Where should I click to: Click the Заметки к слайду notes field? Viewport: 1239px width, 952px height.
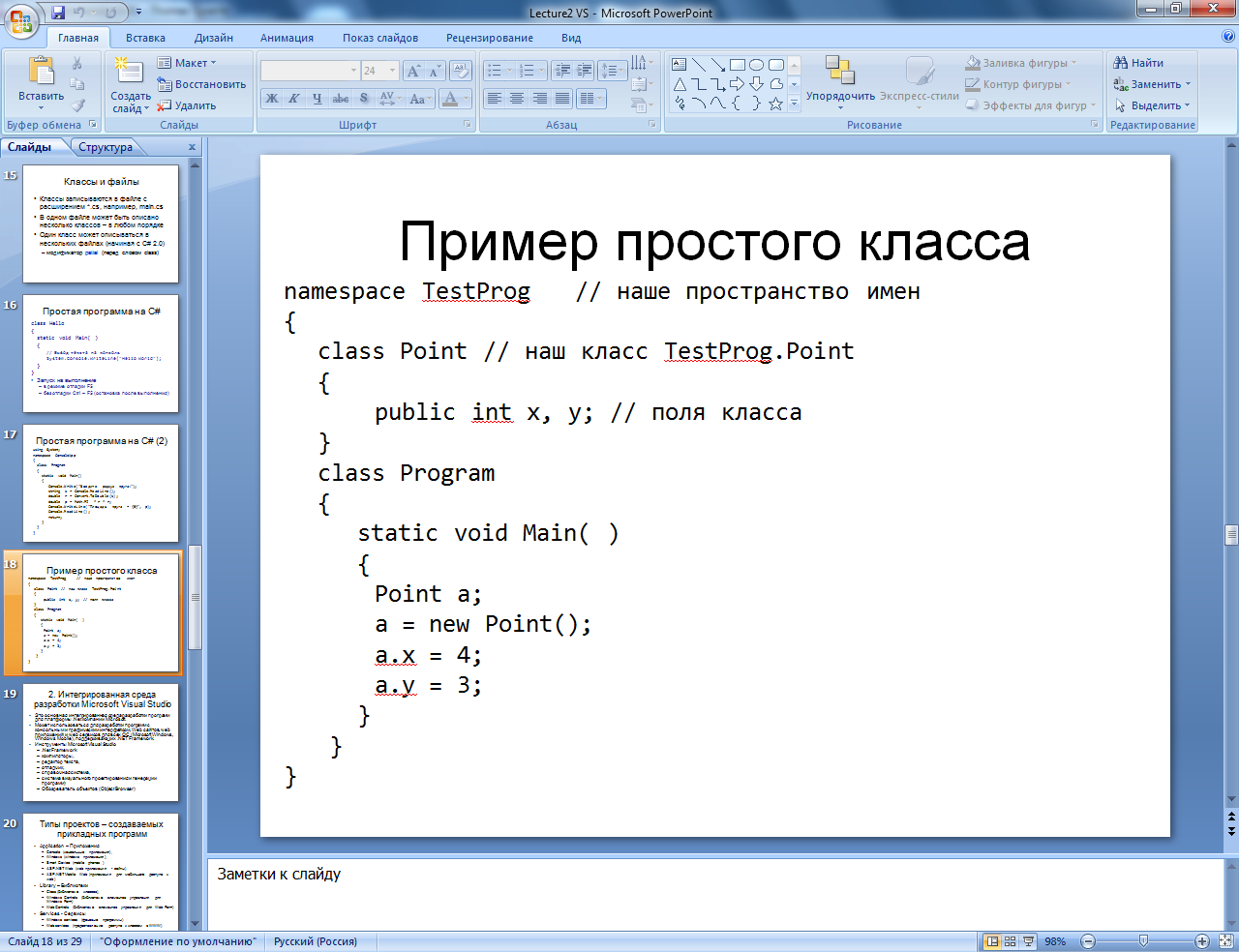715,895
